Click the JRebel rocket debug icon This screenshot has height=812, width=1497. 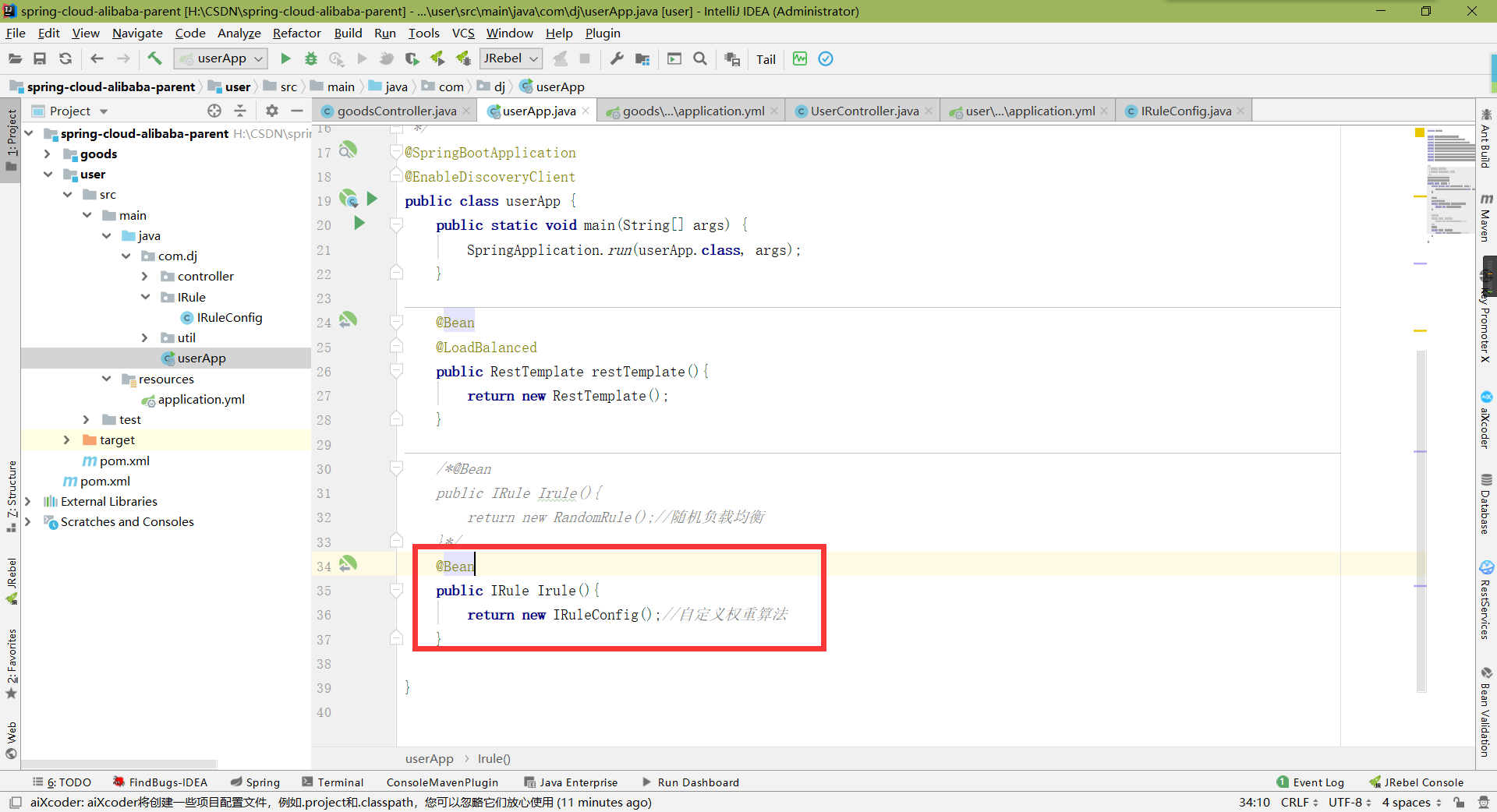click(464, 58)
